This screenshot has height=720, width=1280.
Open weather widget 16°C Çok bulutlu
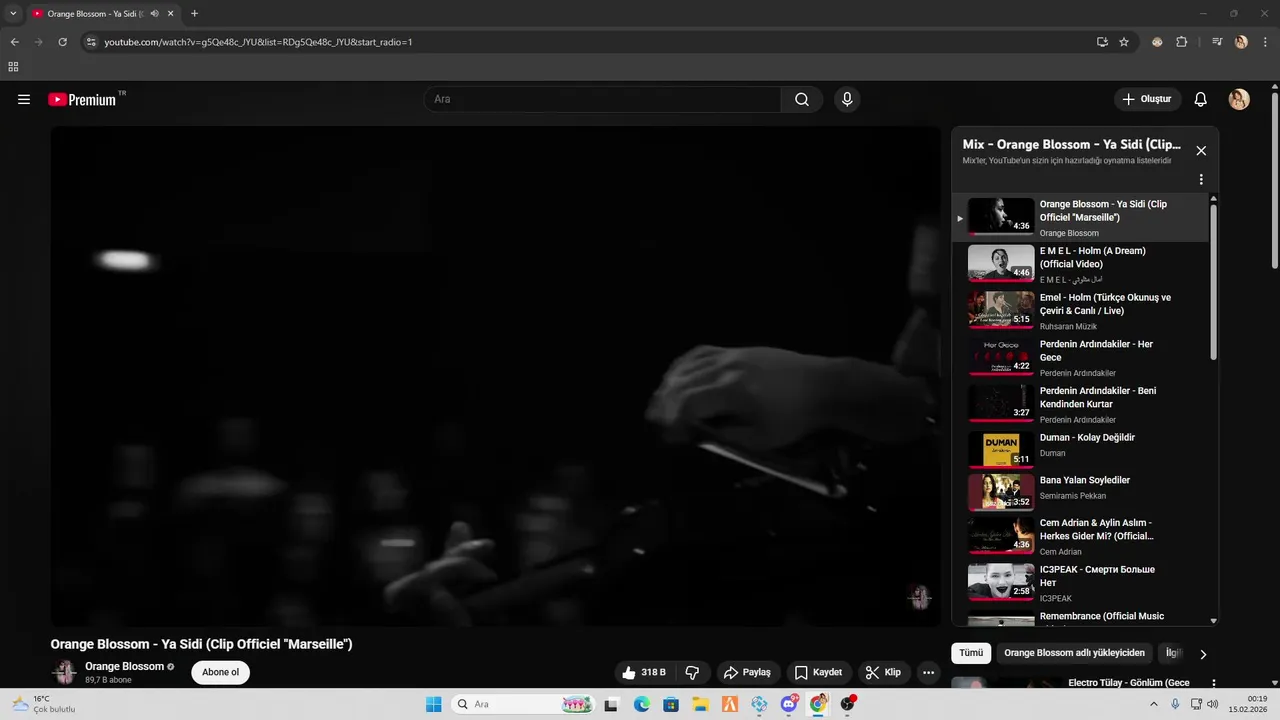pyautogui.click(x=42, y=704)
